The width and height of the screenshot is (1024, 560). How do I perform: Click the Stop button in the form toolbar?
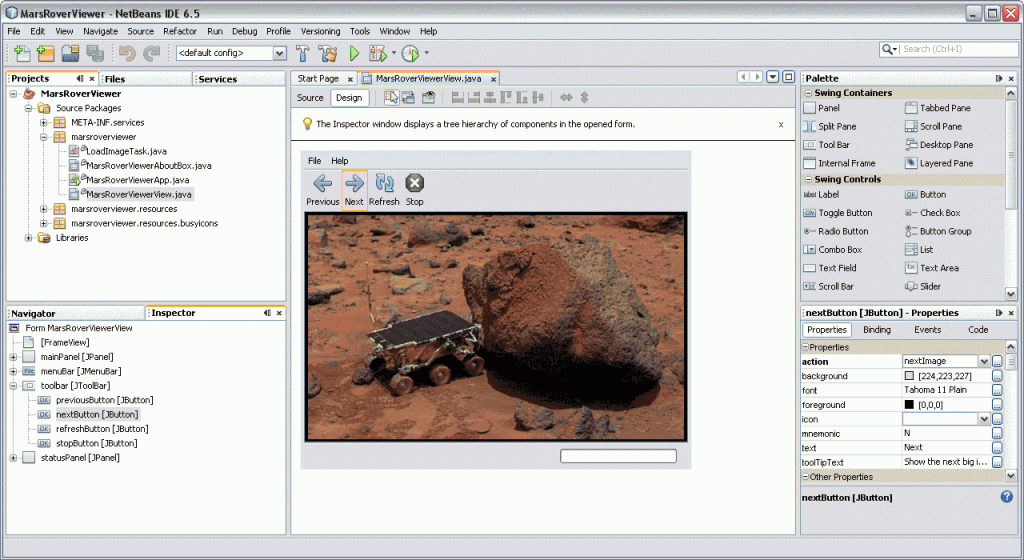click(x=415, y=189)
